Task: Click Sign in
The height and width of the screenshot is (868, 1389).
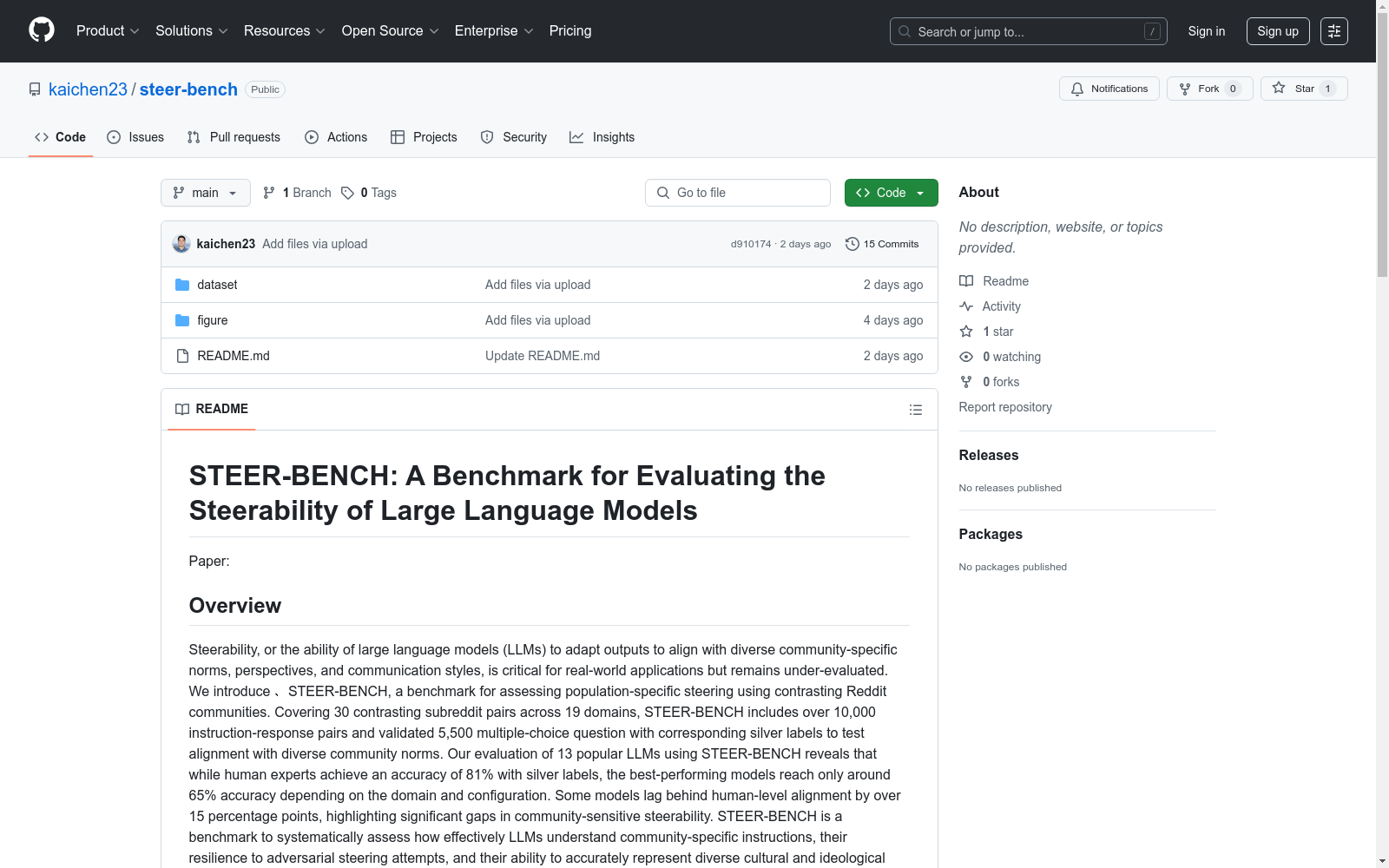Action: click(1207, 31)
